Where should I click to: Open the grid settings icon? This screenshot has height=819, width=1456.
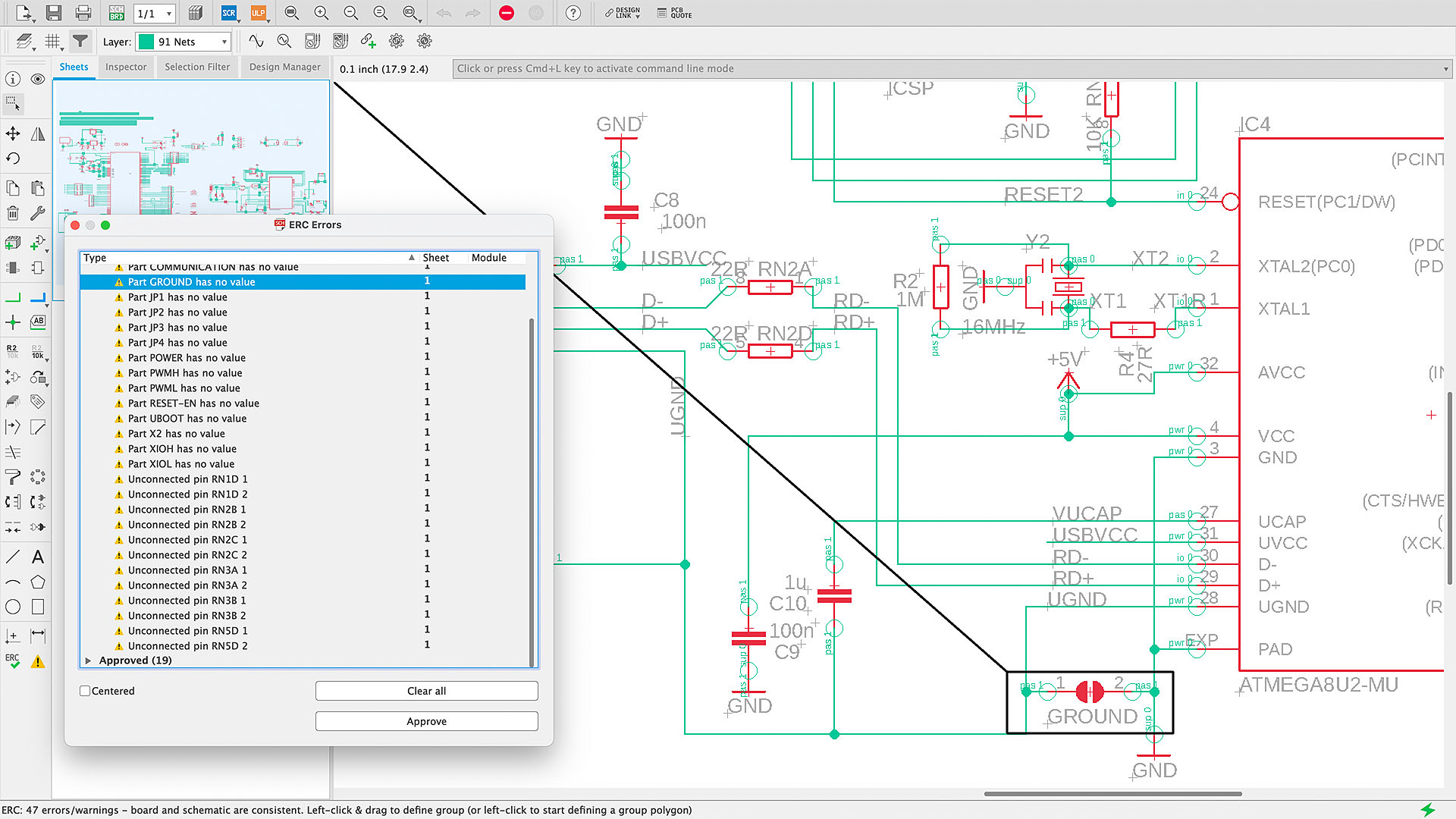point(53,42)
